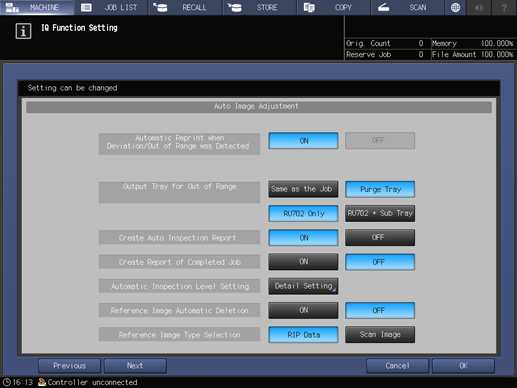Disable Create Auto Inspection Report with OFF
This screenshot has width=517, height=388.
380,238
